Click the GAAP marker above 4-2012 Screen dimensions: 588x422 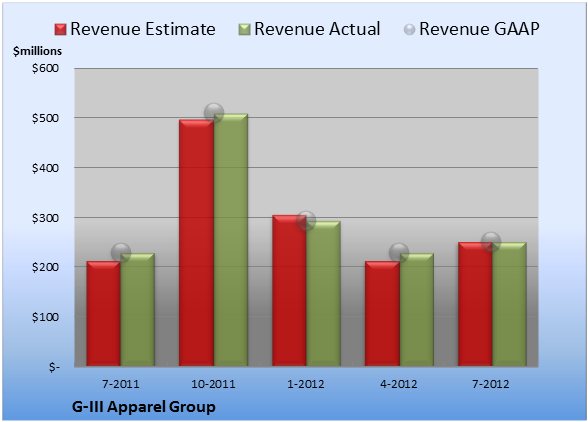point(399,252)
